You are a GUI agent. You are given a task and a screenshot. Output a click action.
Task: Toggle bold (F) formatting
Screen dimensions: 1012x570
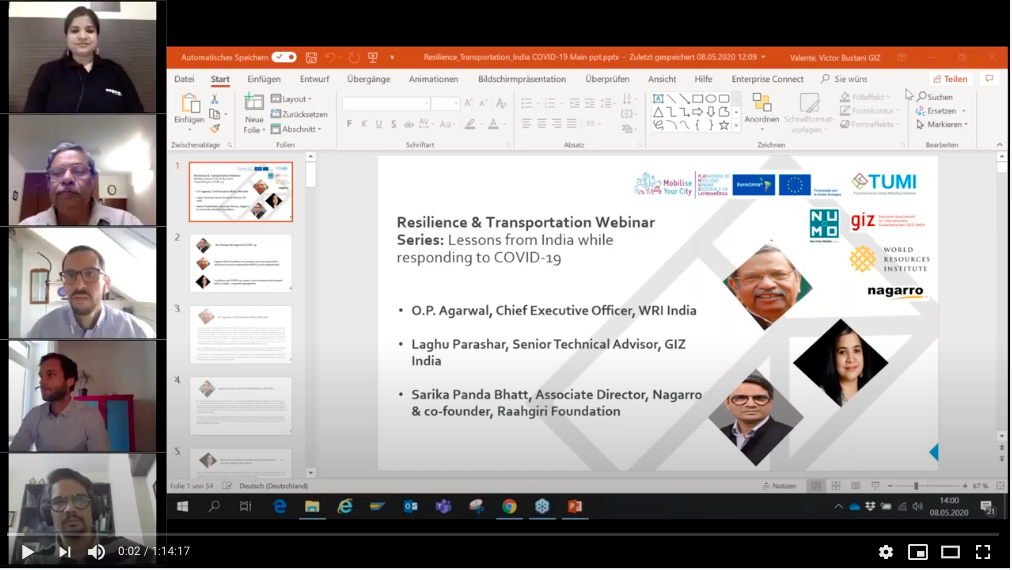(349, 124)
